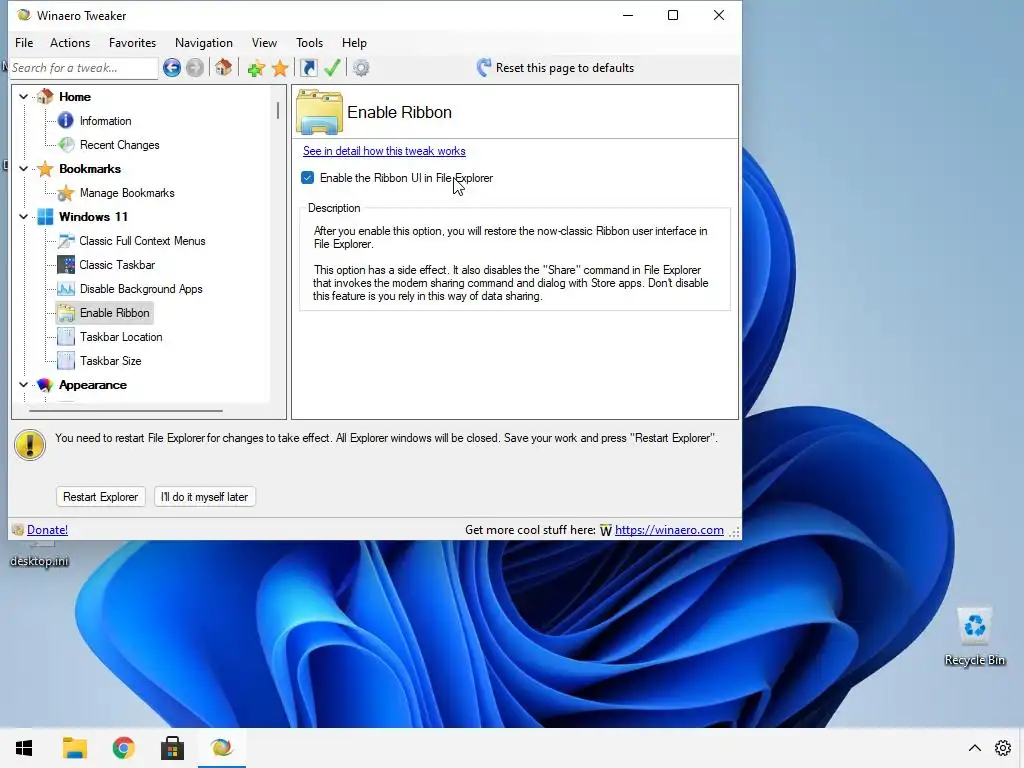Open the Tools menu
The width and height of the screenshot is (1024, 768).
click(310, 42)
